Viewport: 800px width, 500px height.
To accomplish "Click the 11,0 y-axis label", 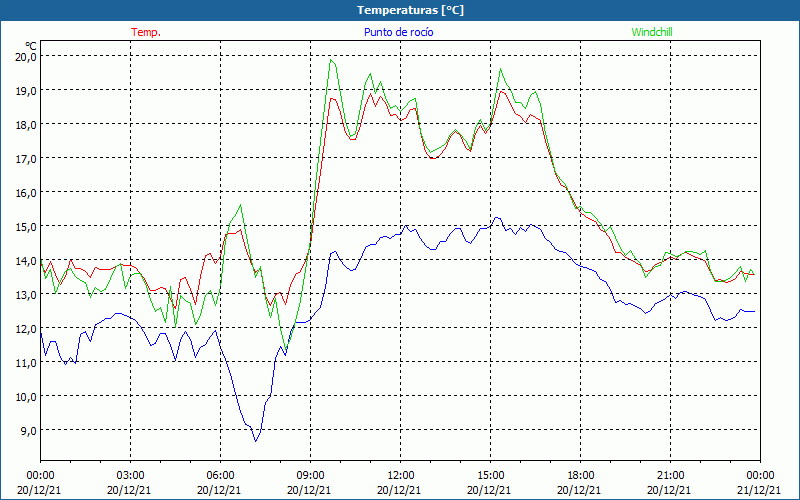I will click(26, 363).
